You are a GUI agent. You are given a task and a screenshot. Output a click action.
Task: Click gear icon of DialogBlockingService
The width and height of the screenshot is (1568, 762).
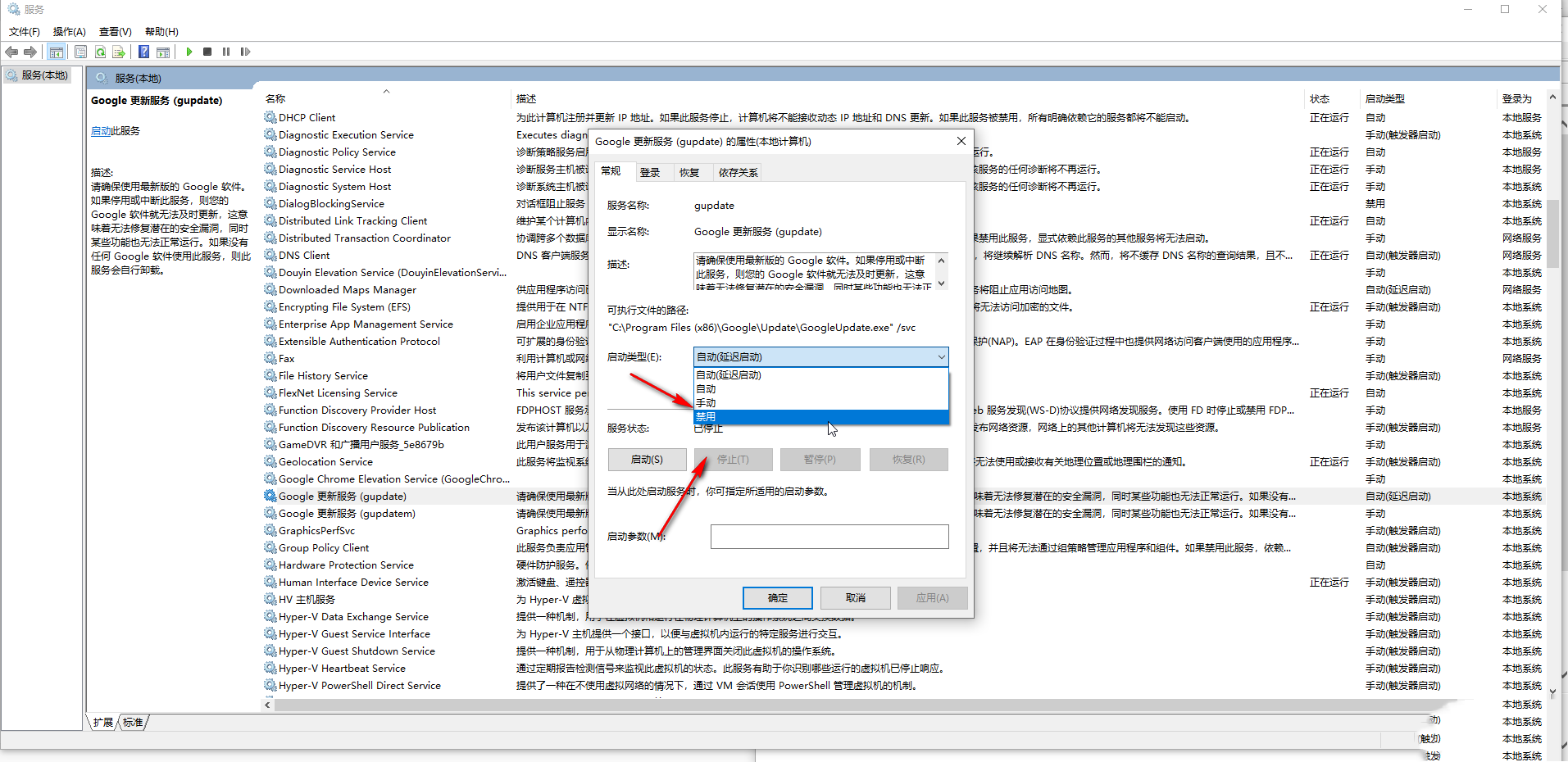[270, 203]
